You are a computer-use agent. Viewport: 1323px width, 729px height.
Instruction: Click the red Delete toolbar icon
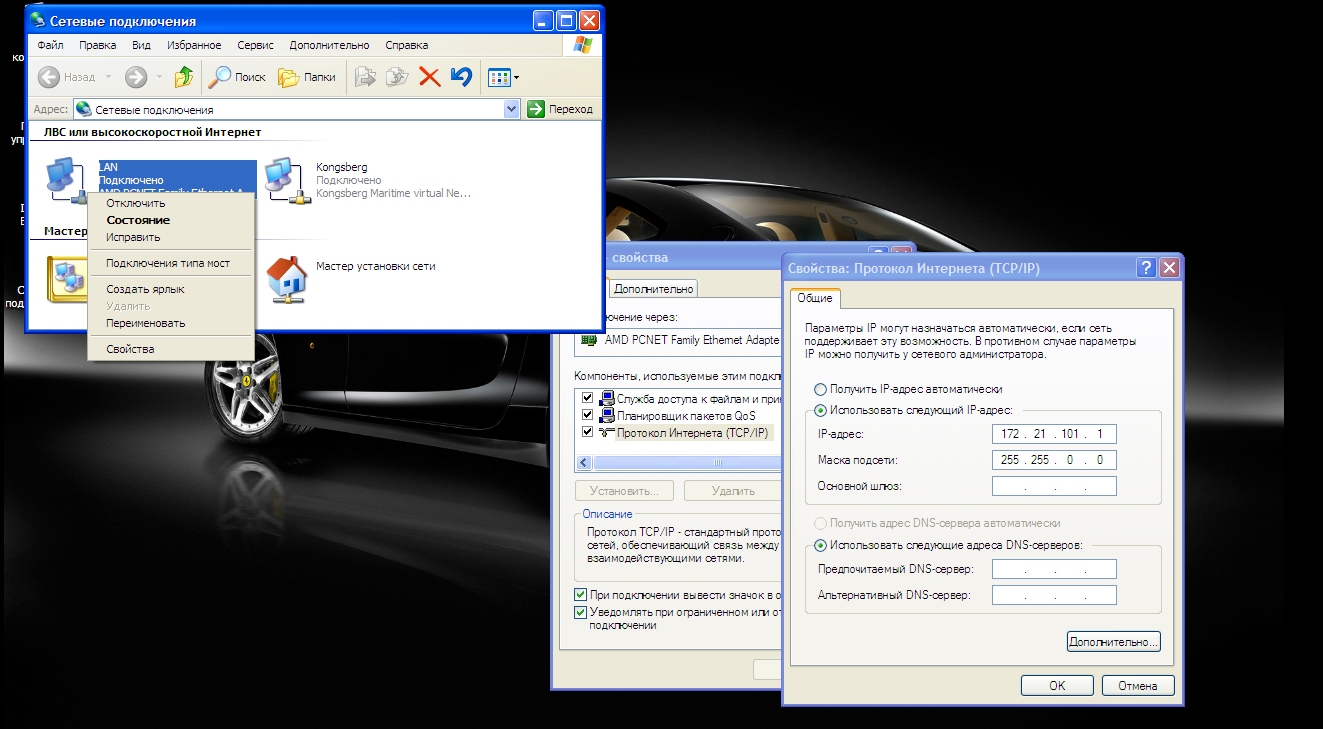pyautogui.click(x=429, y=77)
